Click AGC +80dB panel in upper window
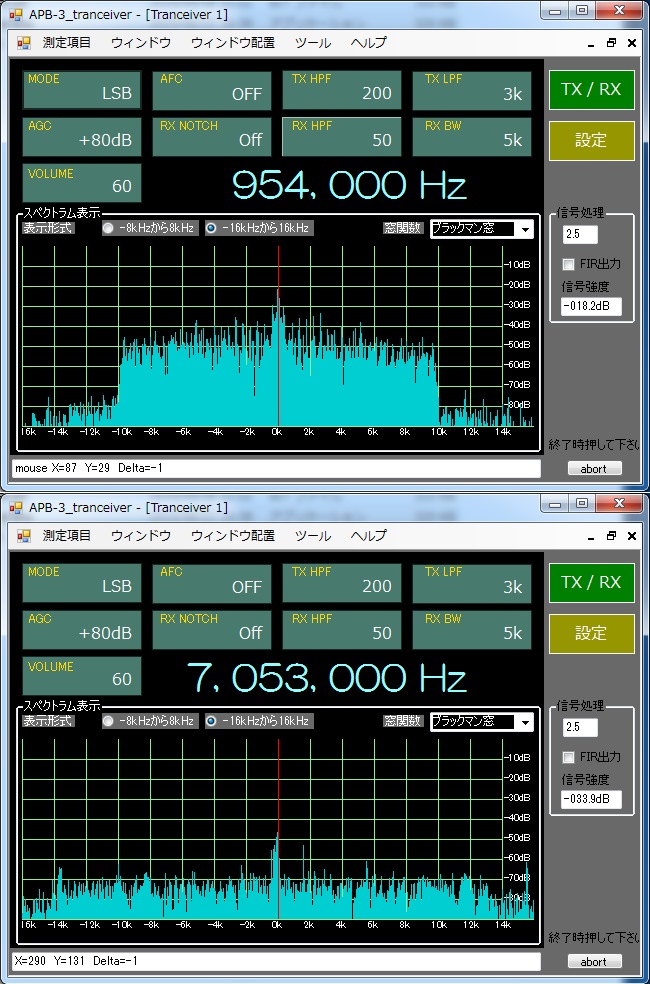Viewport: 650px width, 984px height. click(x=82, y=137)
